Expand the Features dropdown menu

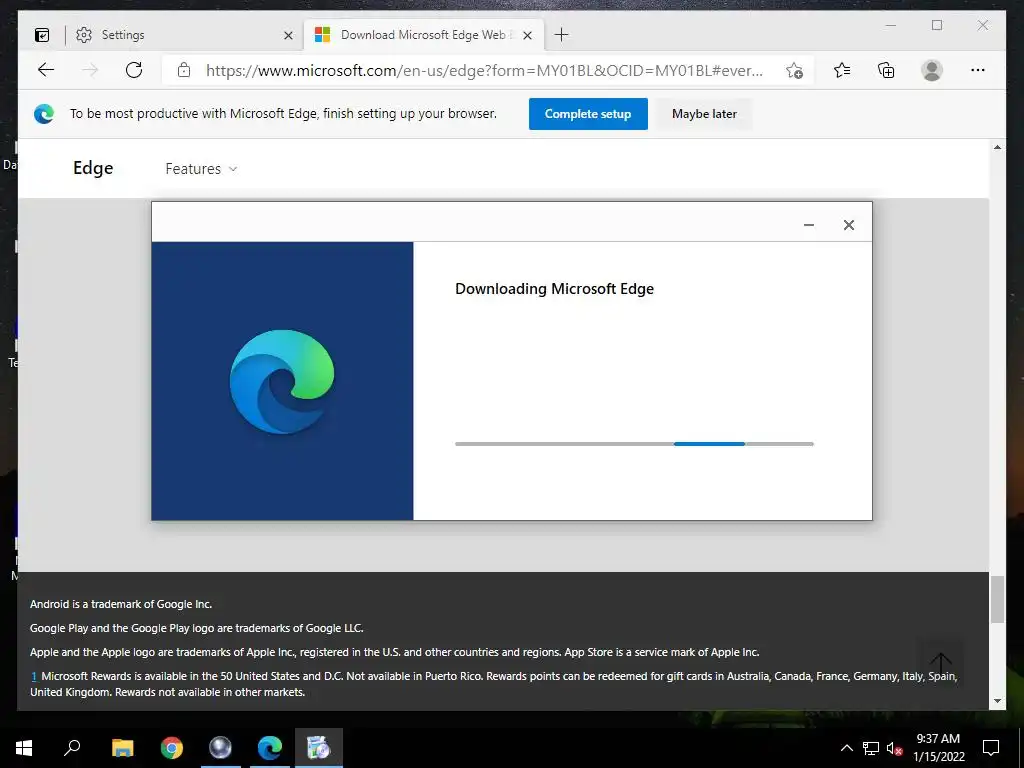[x=201, y=169]
